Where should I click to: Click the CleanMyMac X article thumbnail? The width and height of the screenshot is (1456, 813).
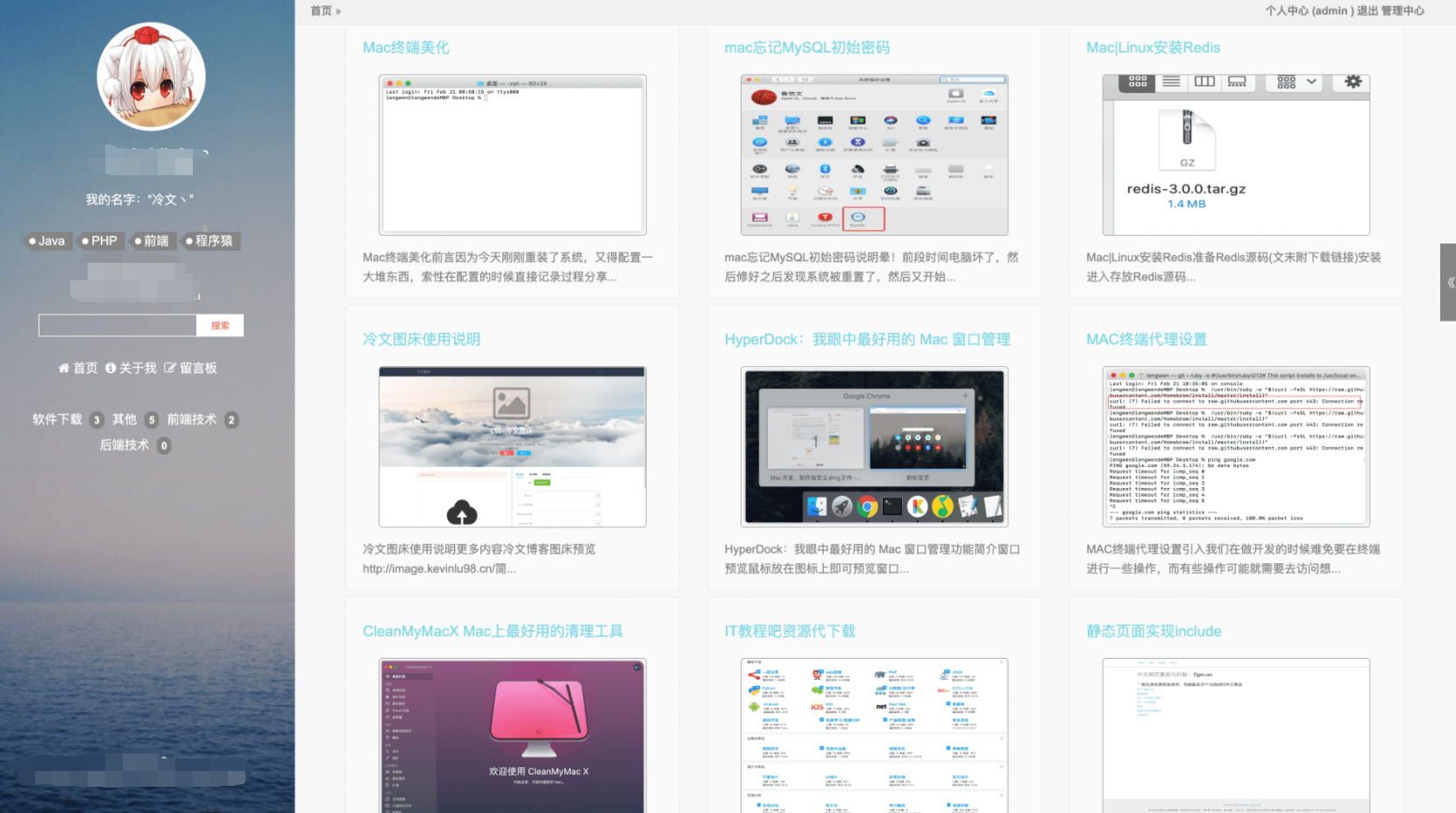pos(512,734)
